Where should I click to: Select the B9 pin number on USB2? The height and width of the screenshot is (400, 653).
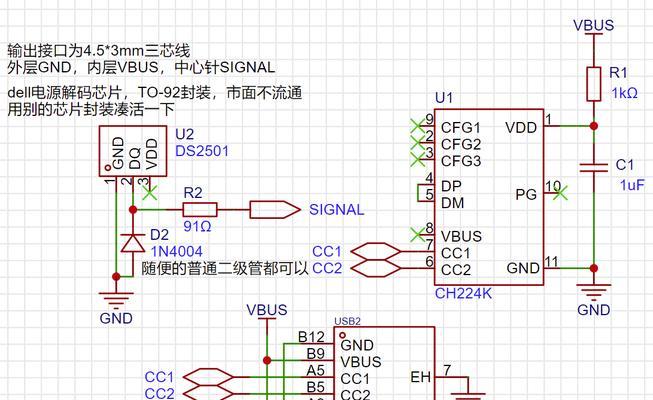[315, 353]
